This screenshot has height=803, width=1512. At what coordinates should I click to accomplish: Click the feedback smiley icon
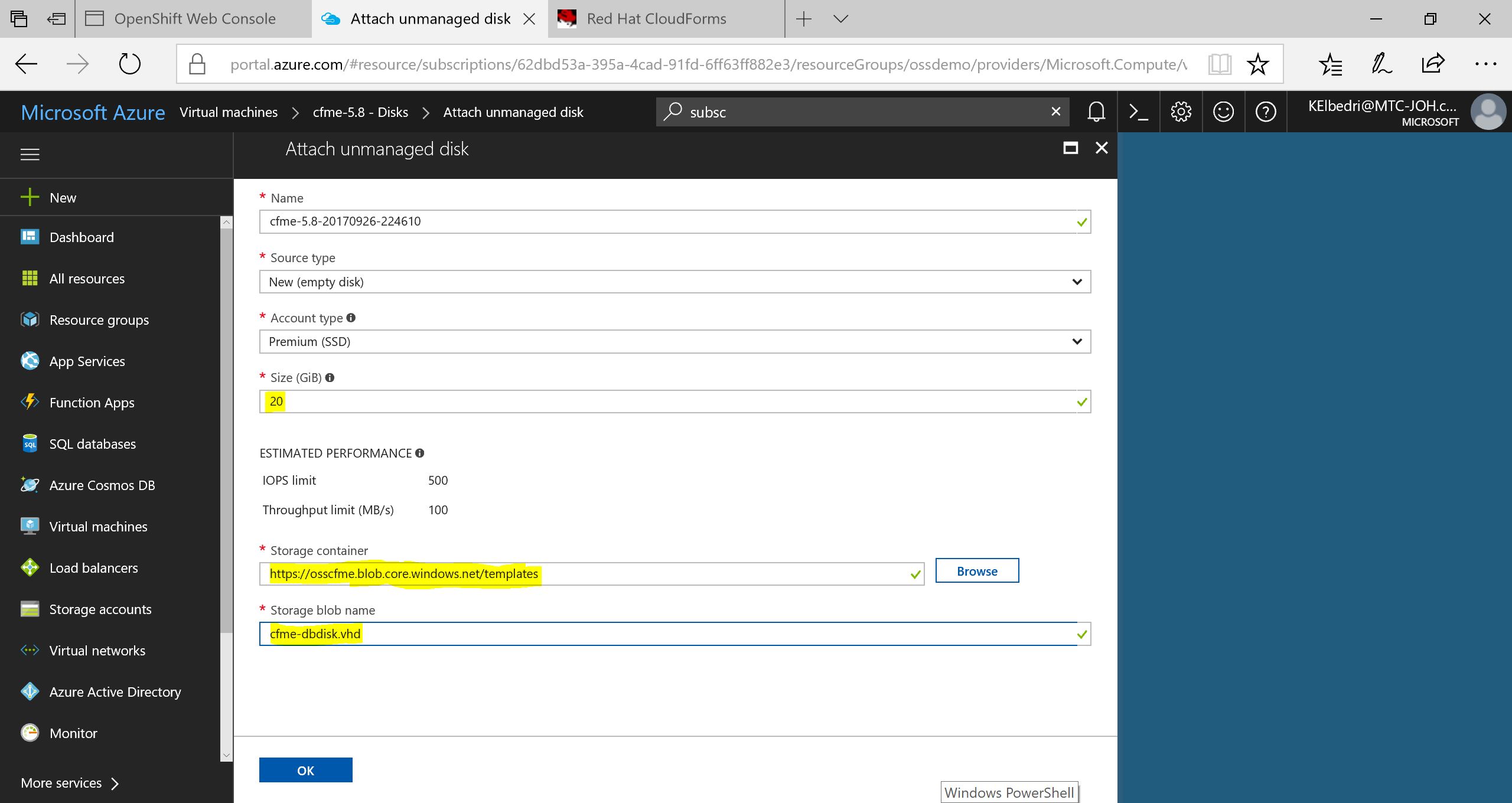tap(1223, 112)
